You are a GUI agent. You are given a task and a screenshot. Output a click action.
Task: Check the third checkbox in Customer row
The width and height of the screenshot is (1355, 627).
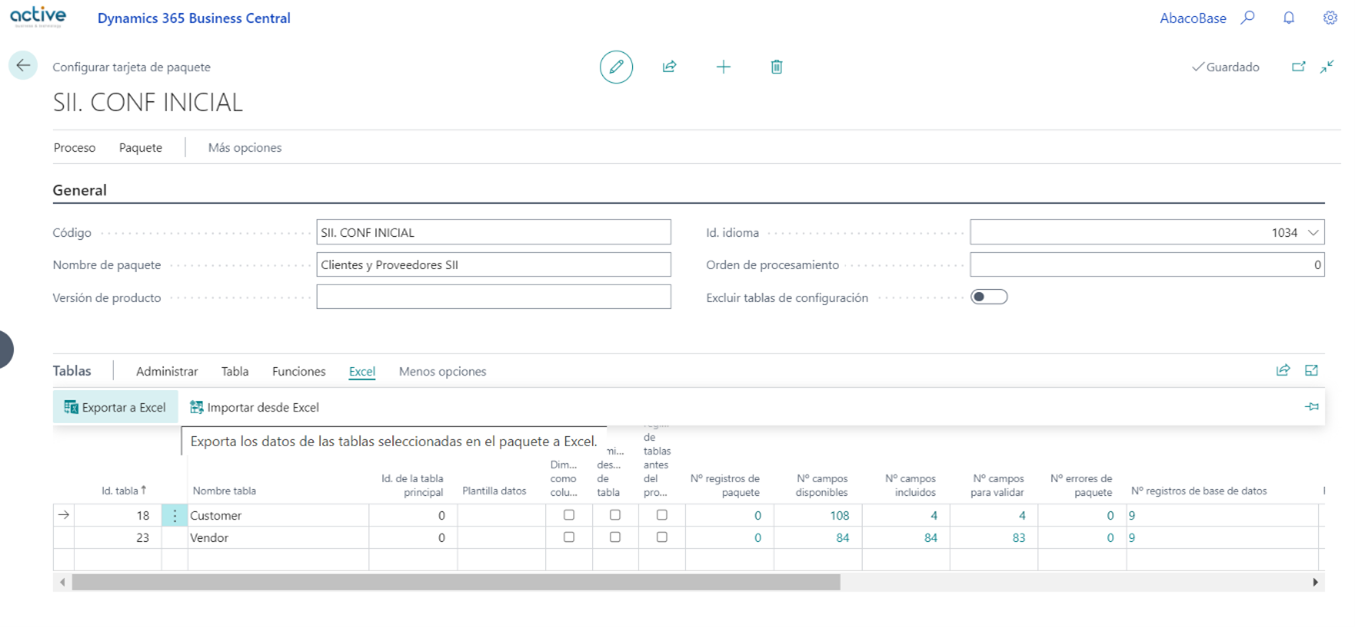pyautogui.click(x=662, y=515)
